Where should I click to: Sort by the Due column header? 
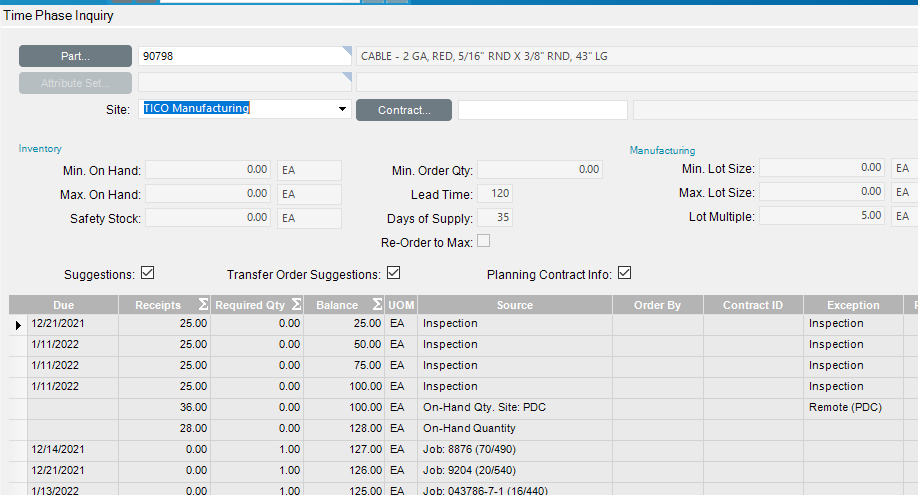(x=64, y=305)
